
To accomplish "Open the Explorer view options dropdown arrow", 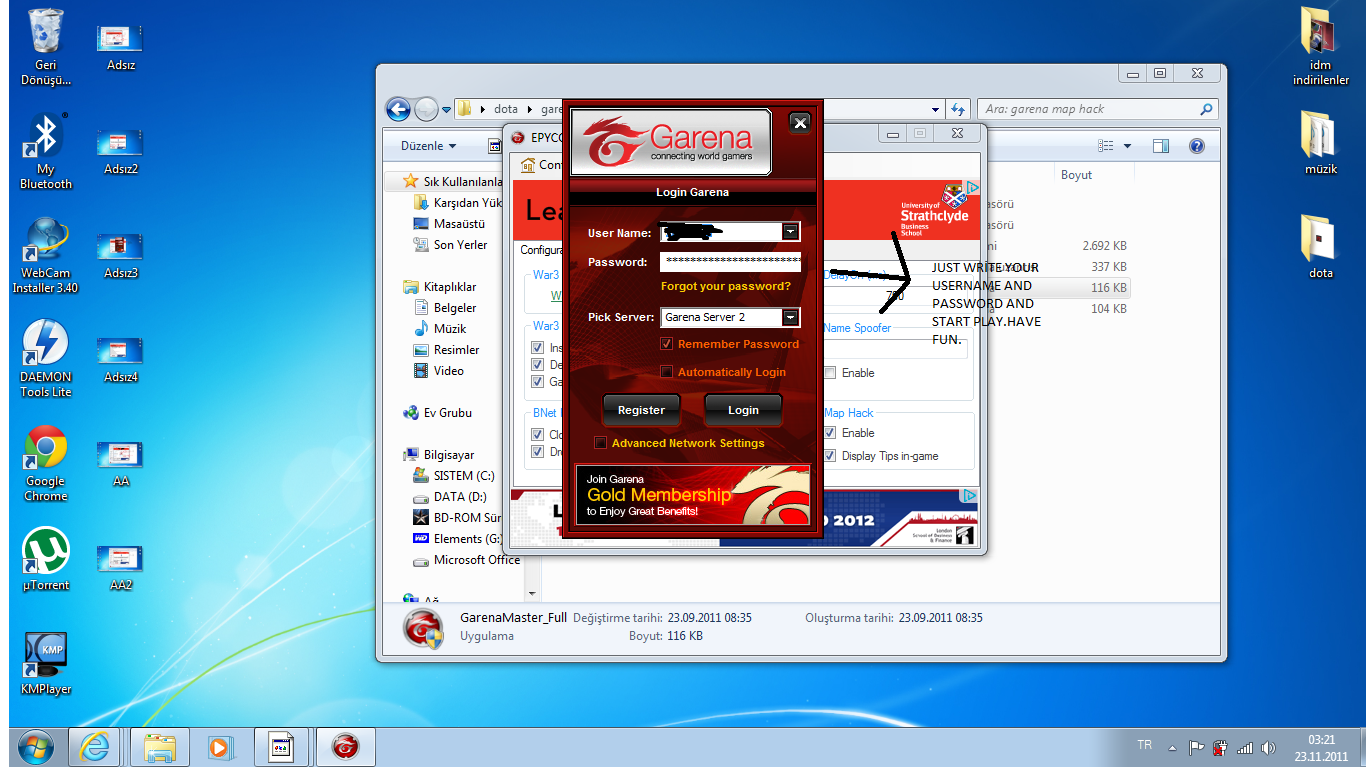I will click(x=1128, y=146).
